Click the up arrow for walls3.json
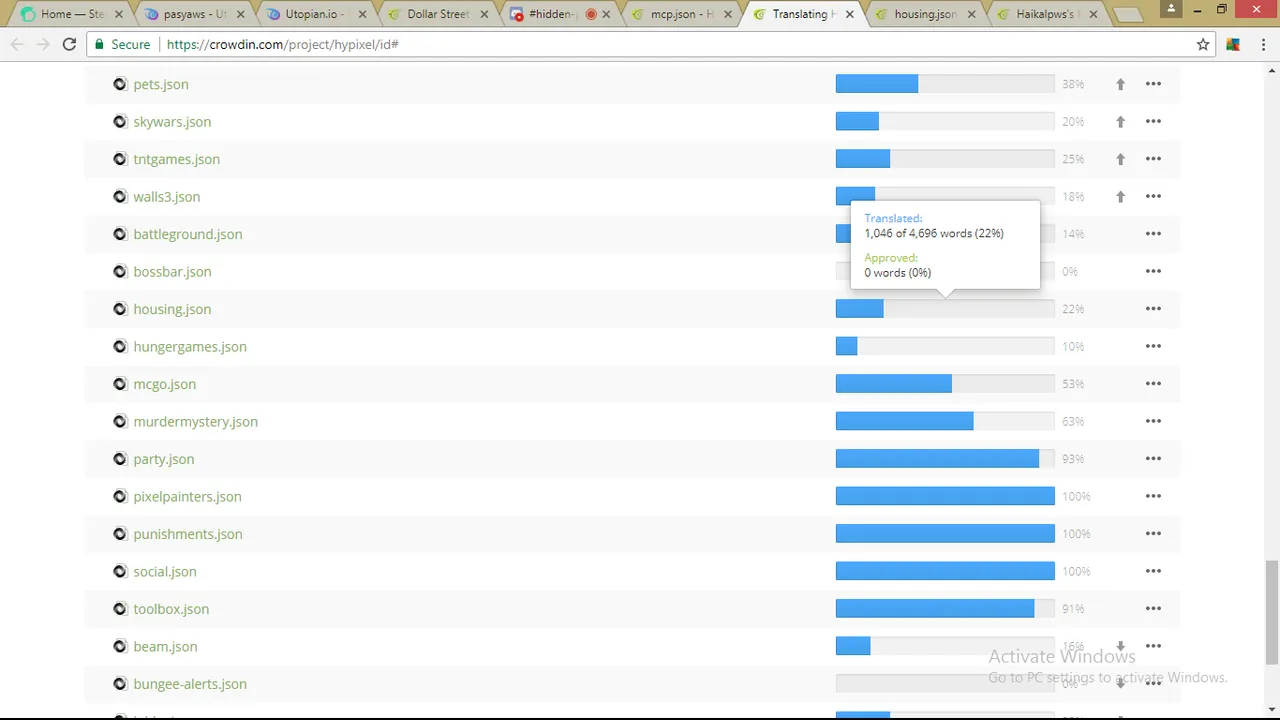The width and height of the screenshot is (1280, 720). point(1121,197)
